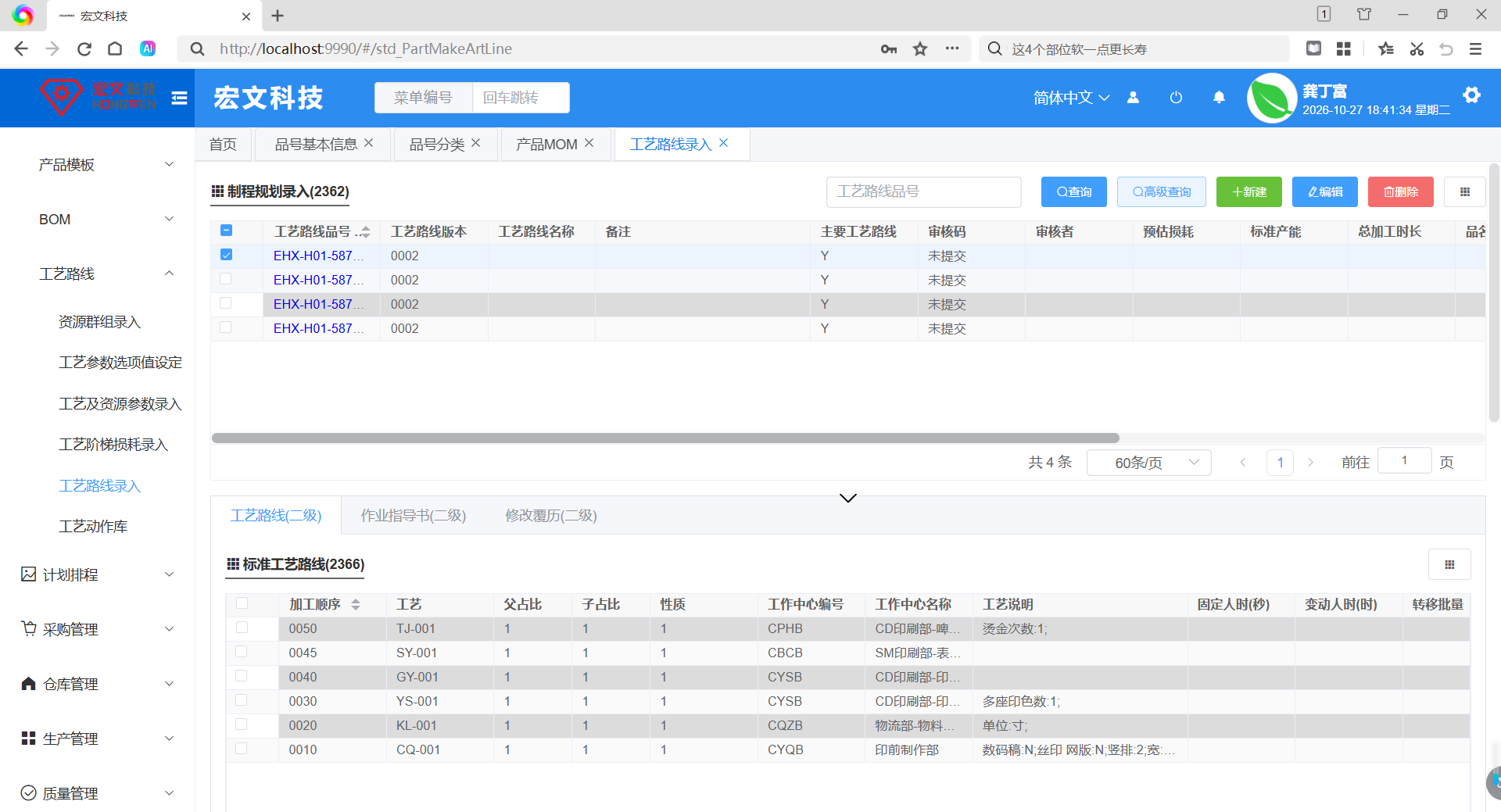Go to the 首页 tab
This screenshot has width=1501, height=812.
point(223,145)
